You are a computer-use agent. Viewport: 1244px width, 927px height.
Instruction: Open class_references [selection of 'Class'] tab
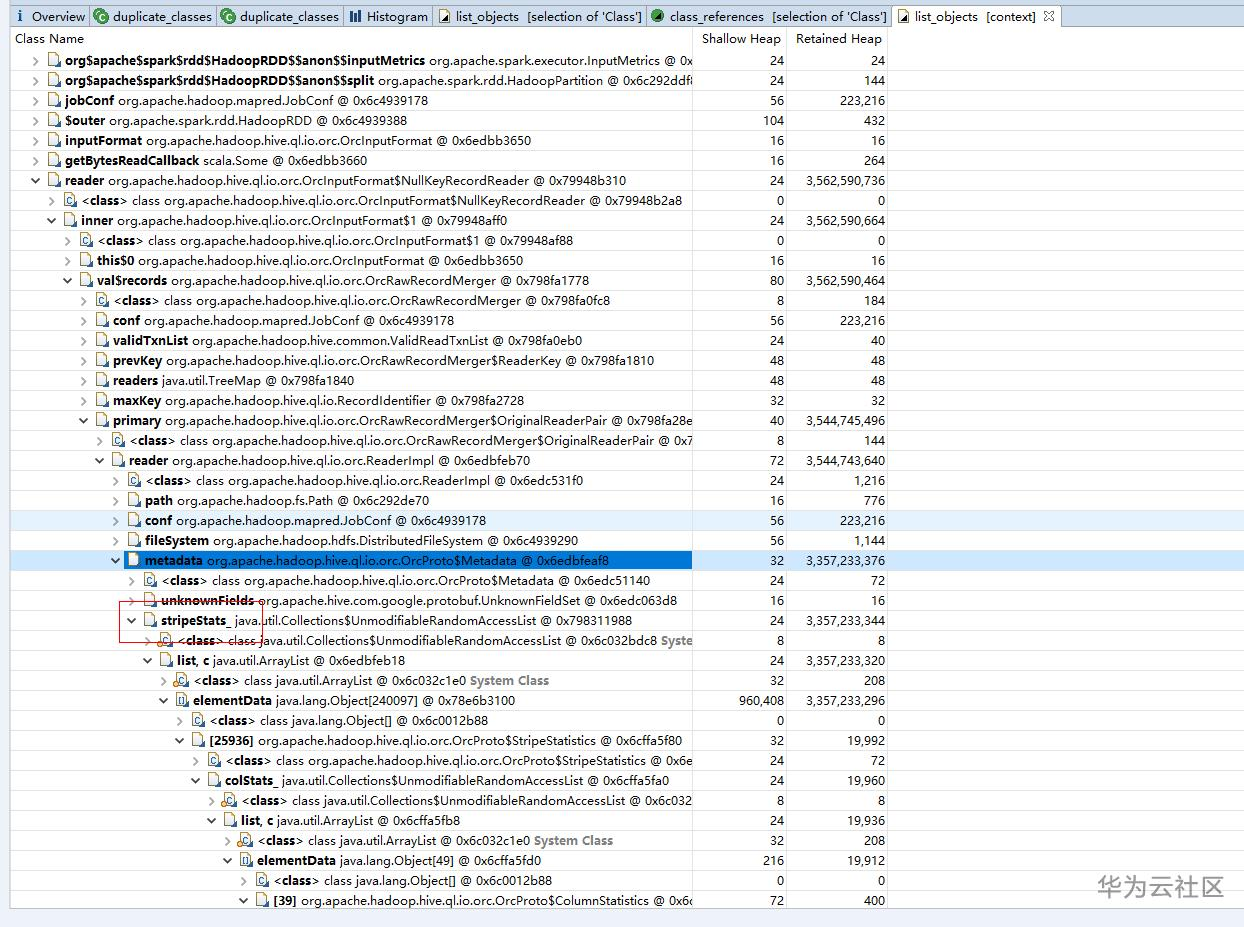768,16
